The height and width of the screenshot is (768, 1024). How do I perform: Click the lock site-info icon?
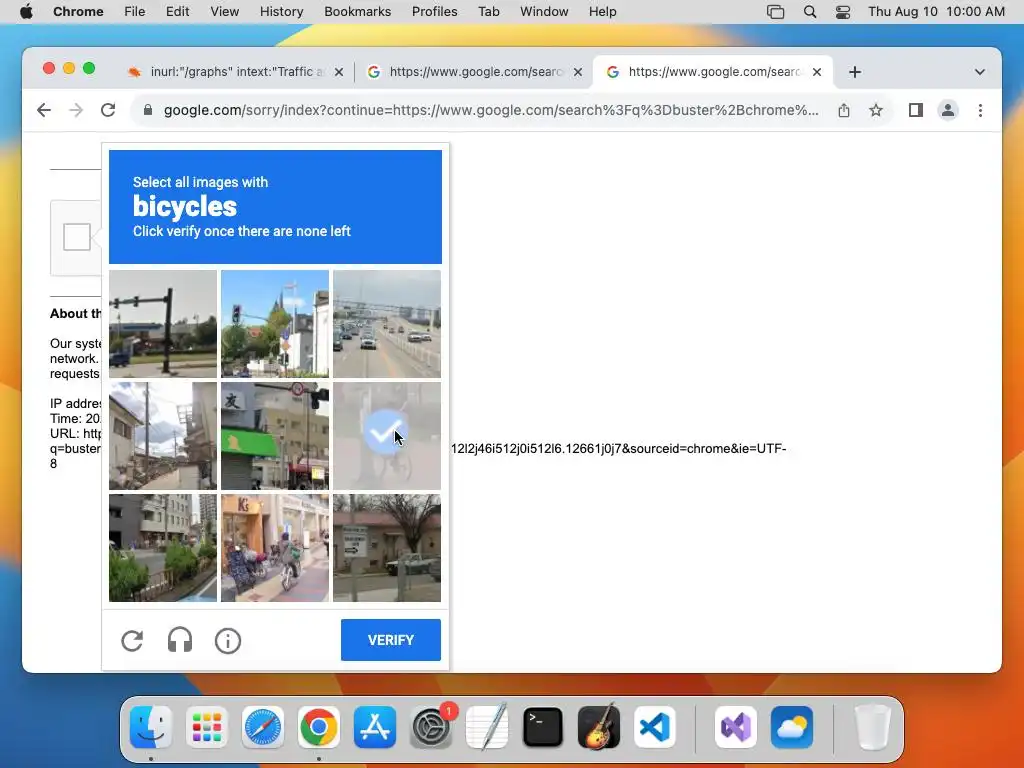pos(148,110)
